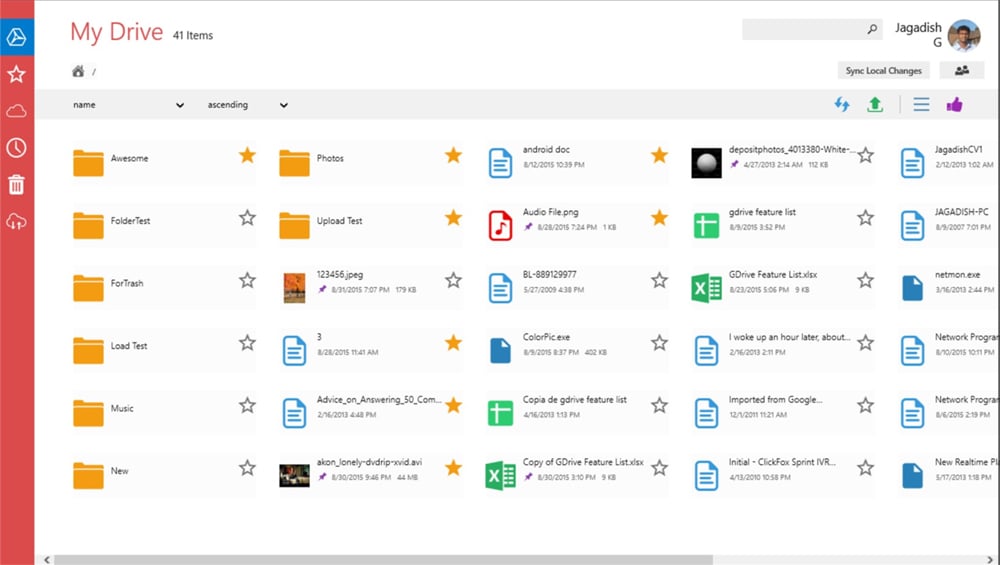Click the Sync Local Changes button

[883, 71]
